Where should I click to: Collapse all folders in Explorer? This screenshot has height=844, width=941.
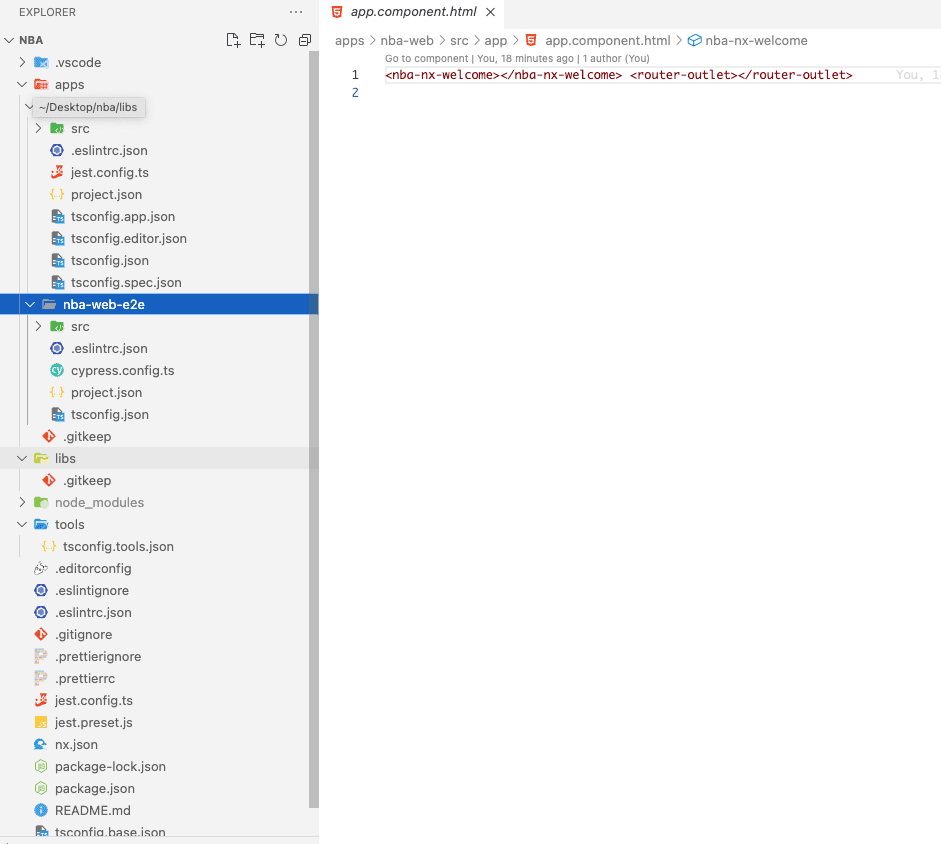coord(305,40)
